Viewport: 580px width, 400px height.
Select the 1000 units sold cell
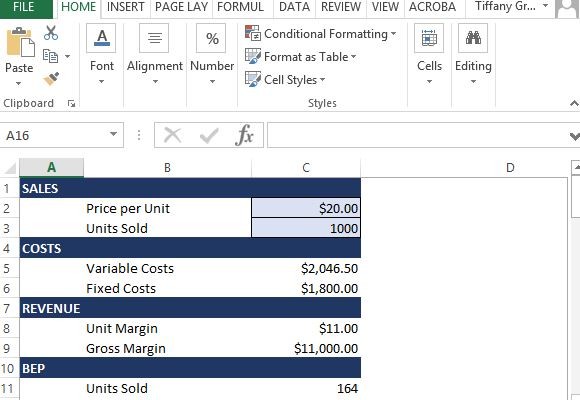coord(306,228)
